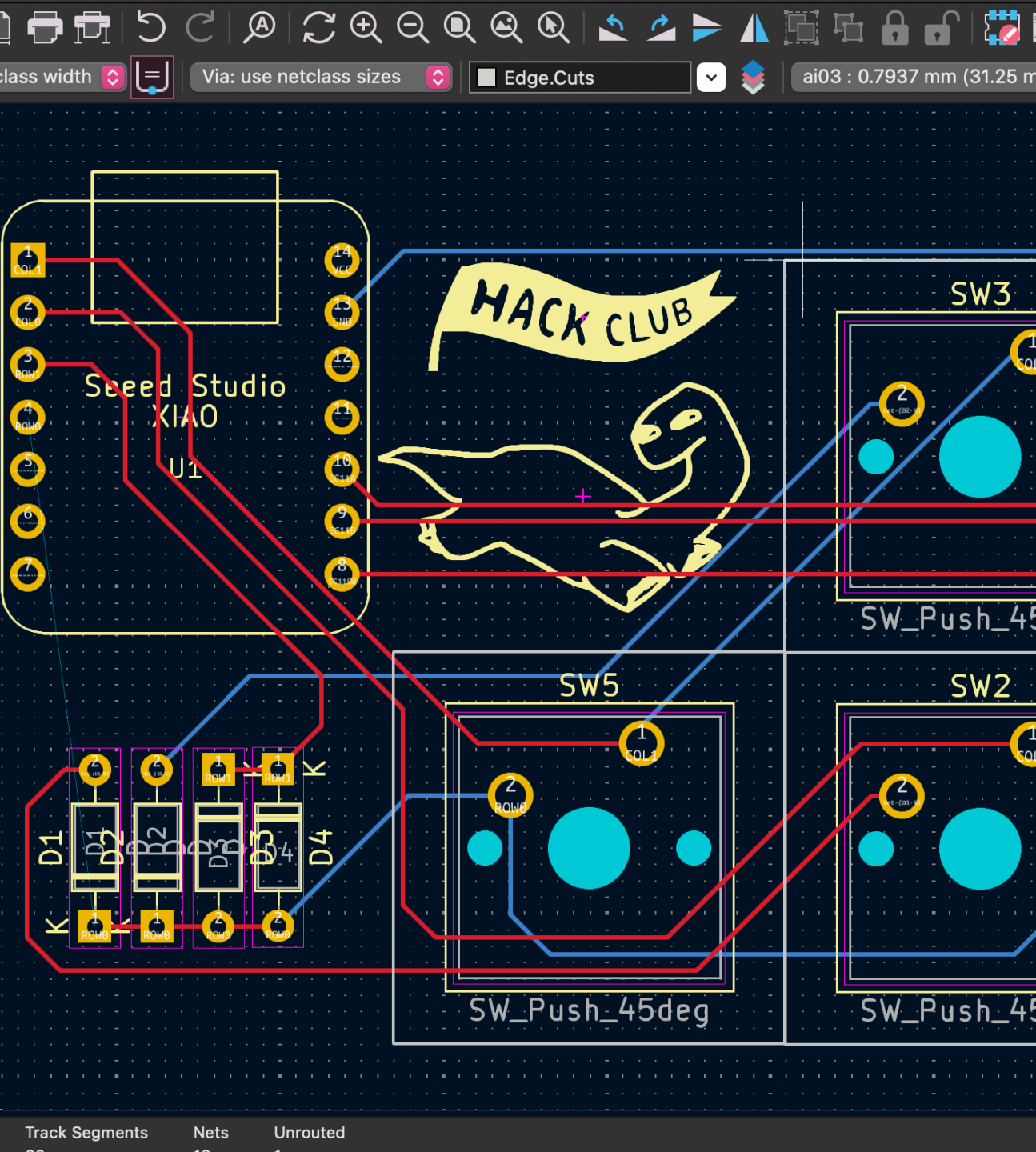The image size is (1036, 1152).
Task: Redo the last undone action
Action: pos(201,26)
